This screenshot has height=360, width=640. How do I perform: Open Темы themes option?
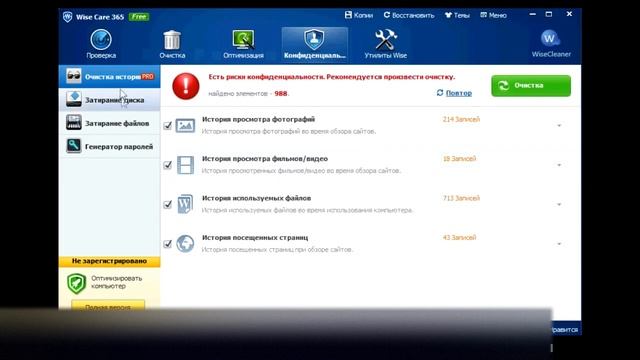(x=457, y=15)
